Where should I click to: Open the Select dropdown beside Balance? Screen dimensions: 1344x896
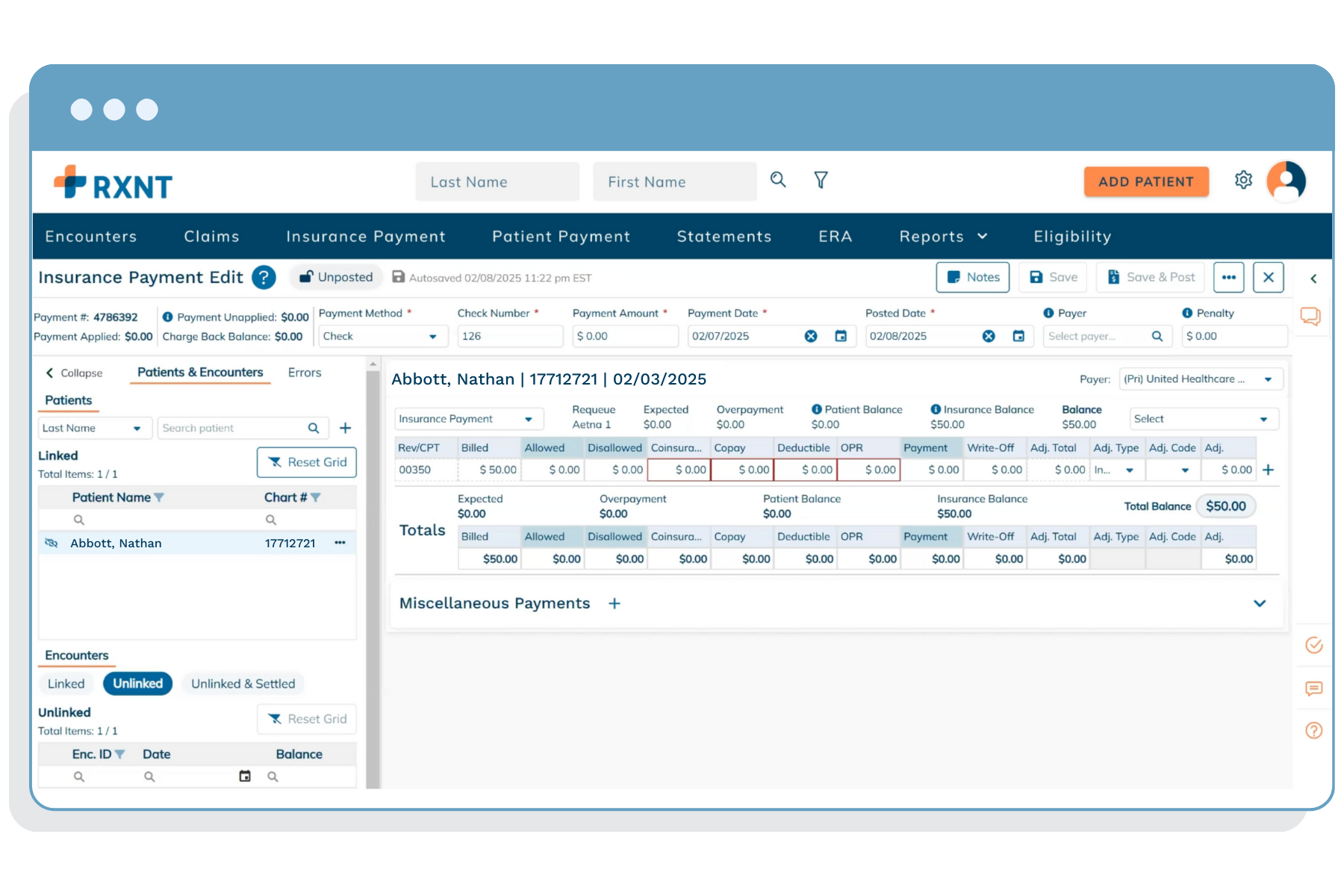click(x=1204, y=419)
